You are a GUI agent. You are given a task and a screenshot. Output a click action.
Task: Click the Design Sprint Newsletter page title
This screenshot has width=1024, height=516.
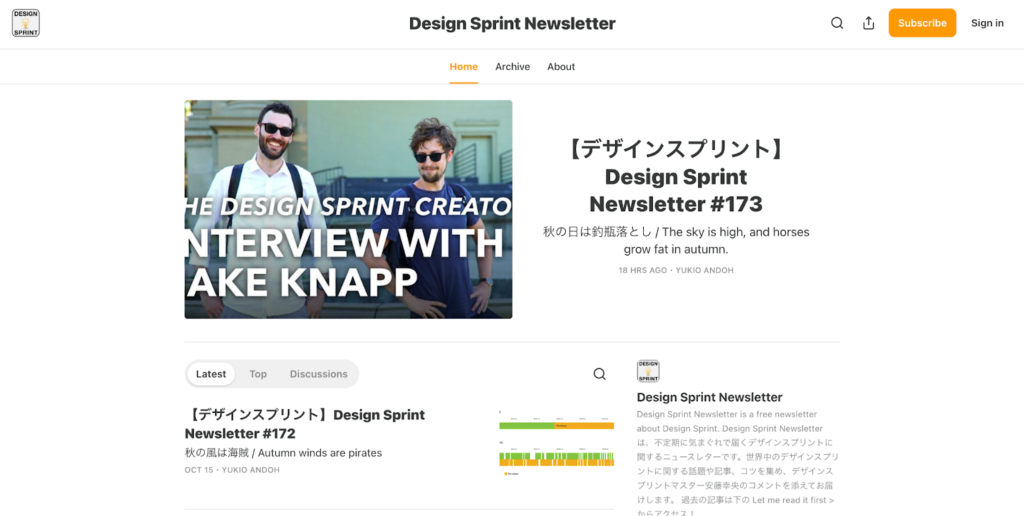pyautogui.click(x=512, y=23)
